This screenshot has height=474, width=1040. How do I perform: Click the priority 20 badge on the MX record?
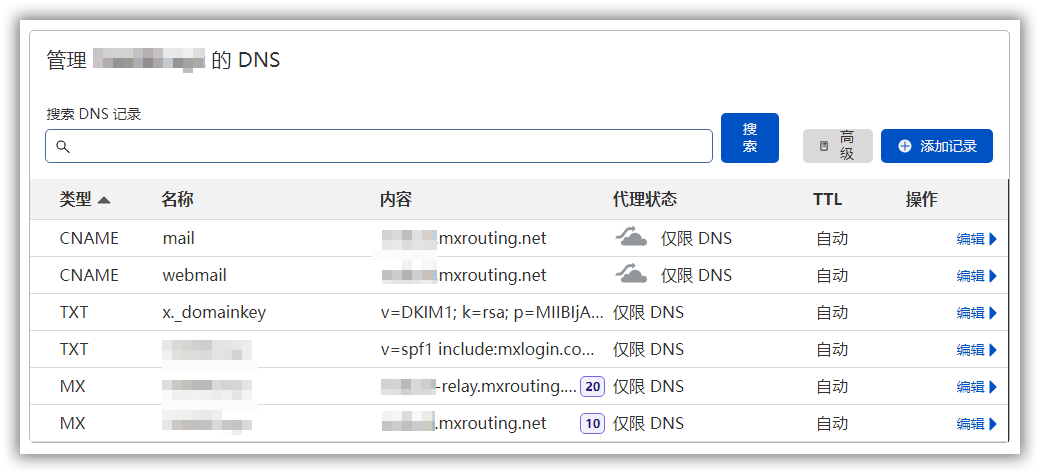[x=593, y=386]
